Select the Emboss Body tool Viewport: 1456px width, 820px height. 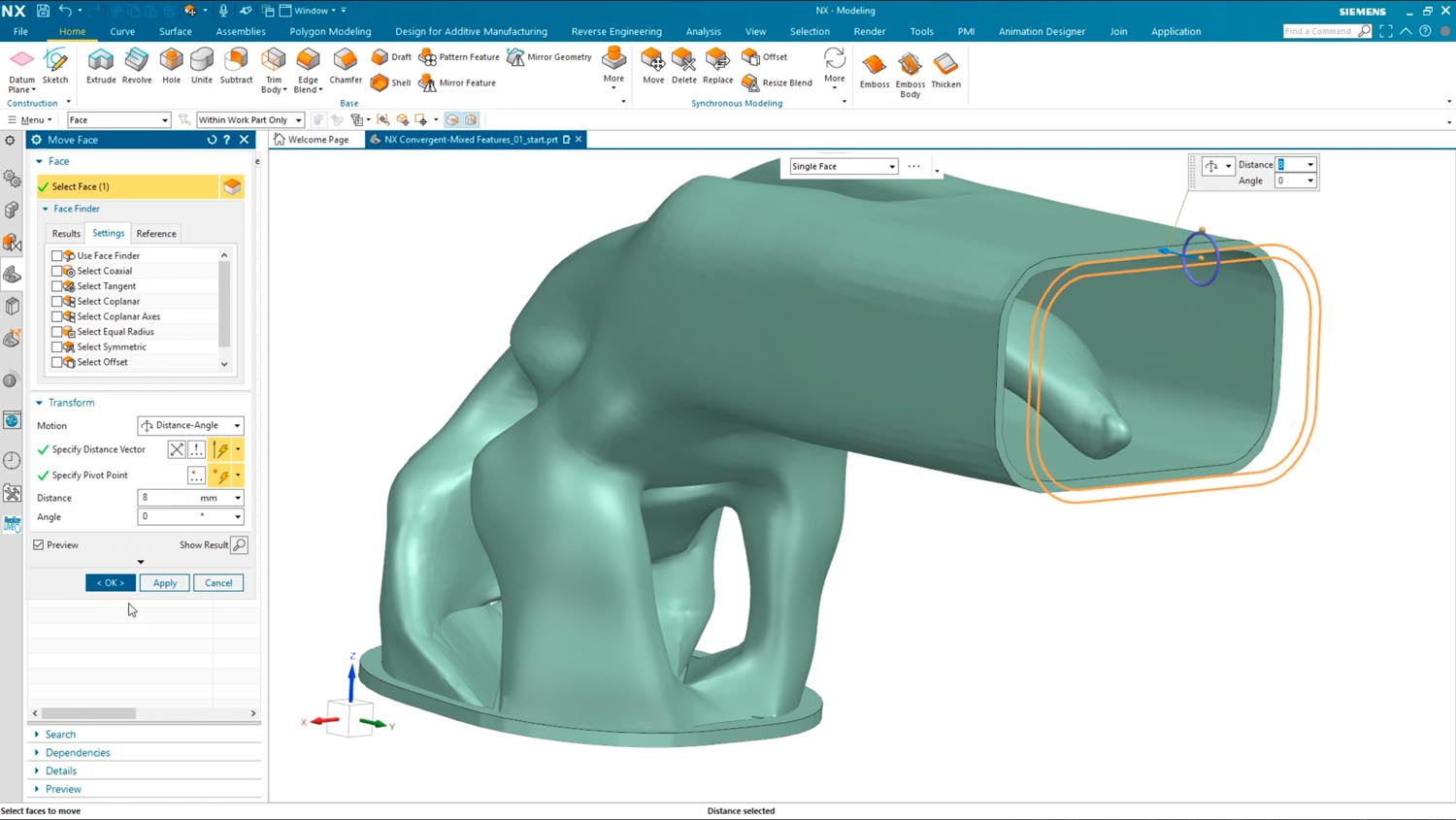pyautogui.click(x=910, y=72)
